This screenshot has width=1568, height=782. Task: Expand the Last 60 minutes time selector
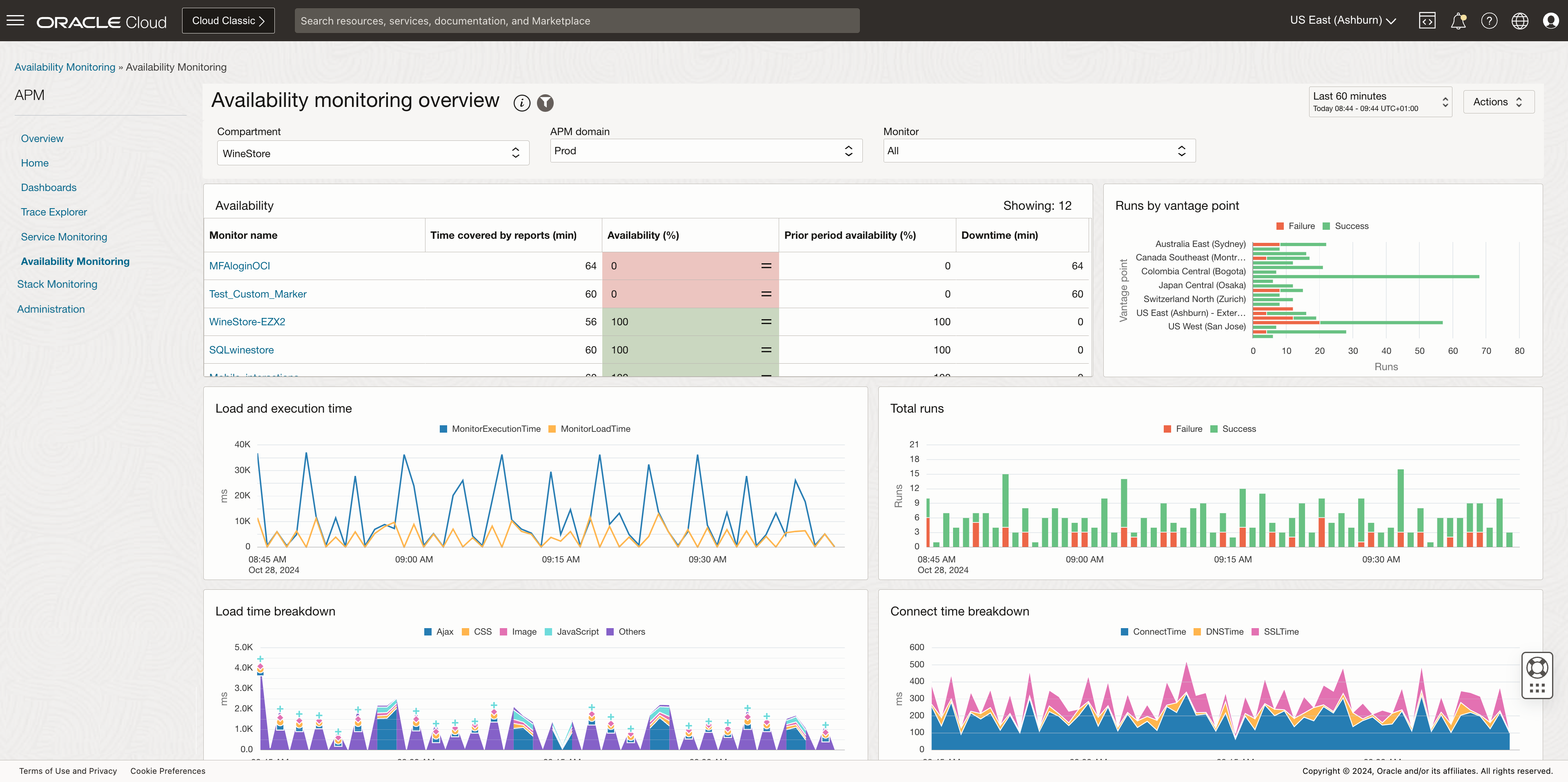coord(1380,101)
